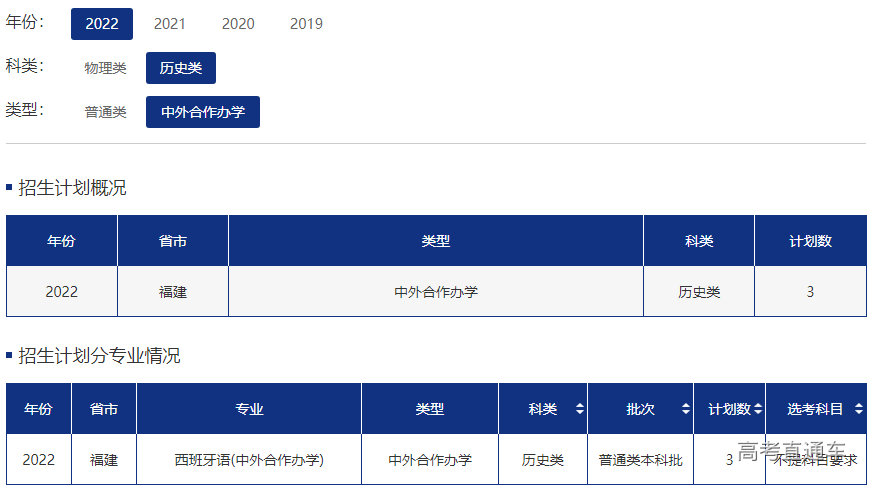
Task: Click the 西班牙语(中外合作办学) major cell
Action: click(249, 460)
